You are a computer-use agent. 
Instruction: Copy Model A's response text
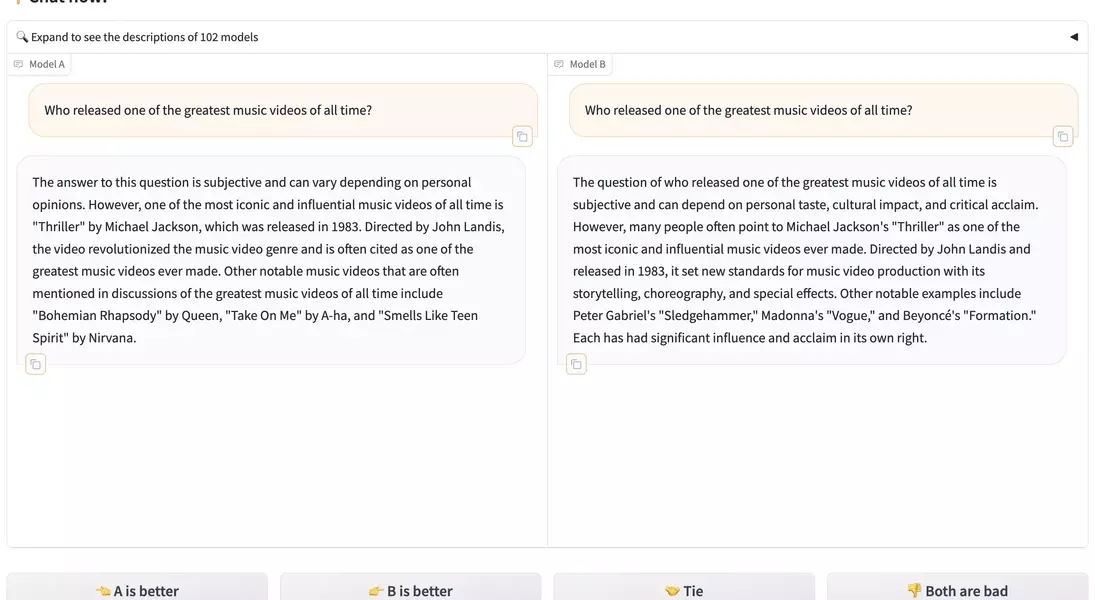36,364
